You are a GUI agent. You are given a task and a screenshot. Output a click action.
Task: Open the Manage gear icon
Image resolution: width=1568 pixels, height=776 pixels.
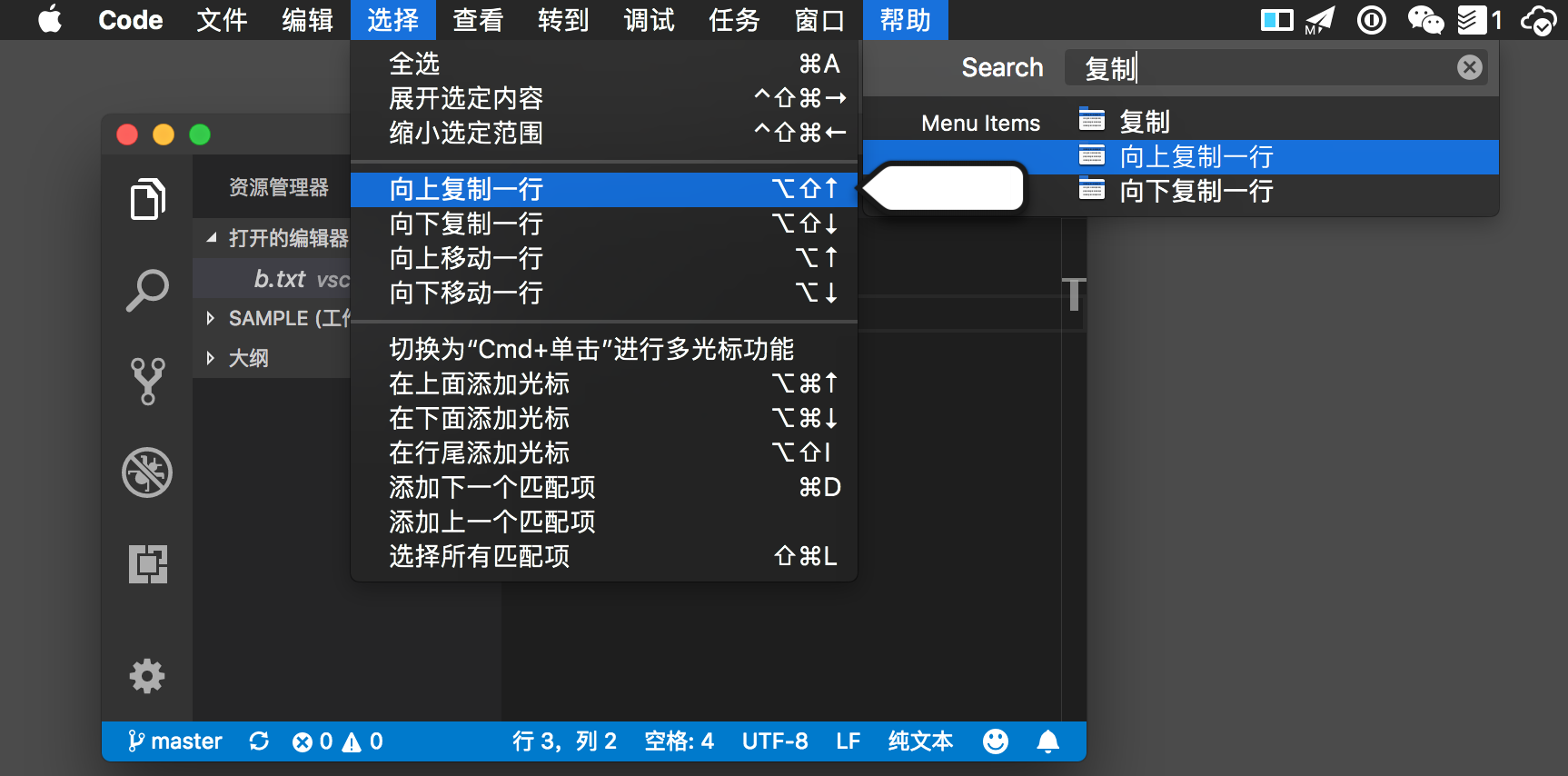[x=147, y=676]
